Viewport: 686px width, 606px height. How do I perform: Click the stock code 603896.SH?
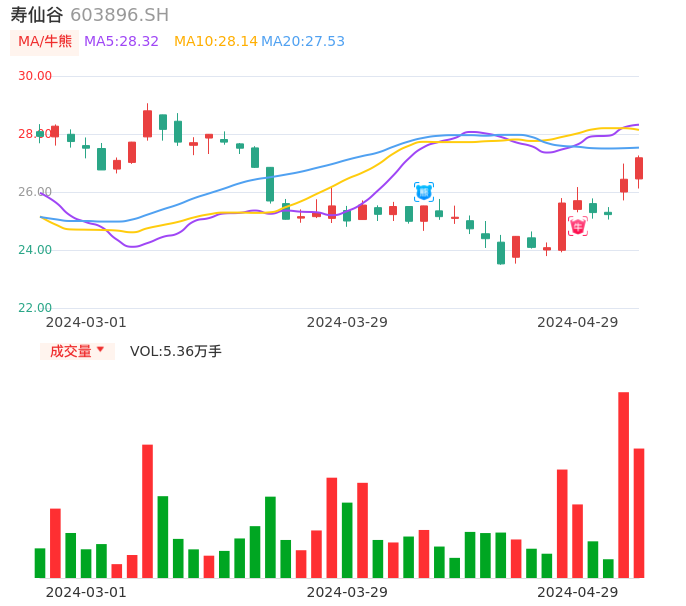tap(119, 15)
